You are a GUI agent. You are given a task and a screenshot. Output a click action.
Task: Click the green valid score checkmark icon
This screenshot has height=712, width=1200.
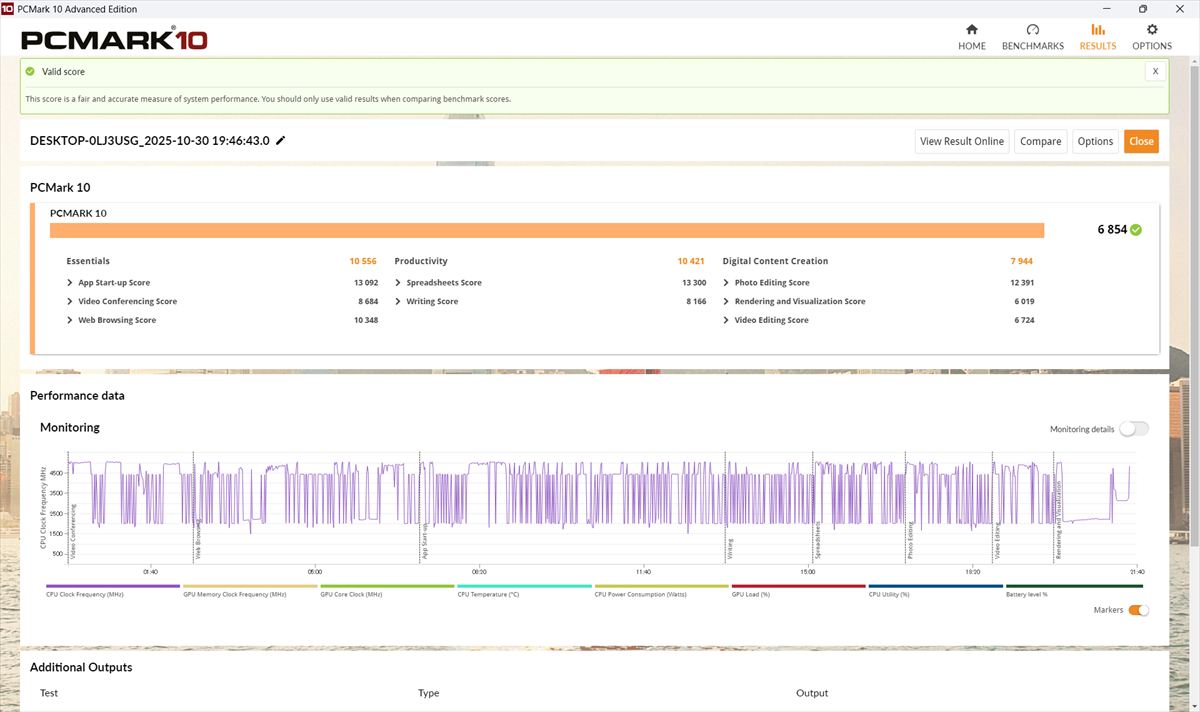point(30,72)
